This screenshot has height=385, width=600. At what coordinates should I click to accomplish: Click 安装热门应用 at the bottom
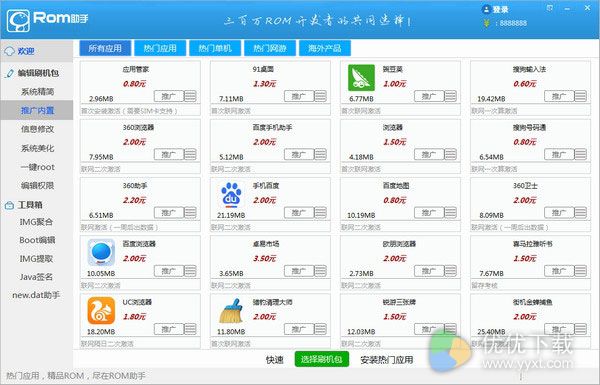[386, 360]
